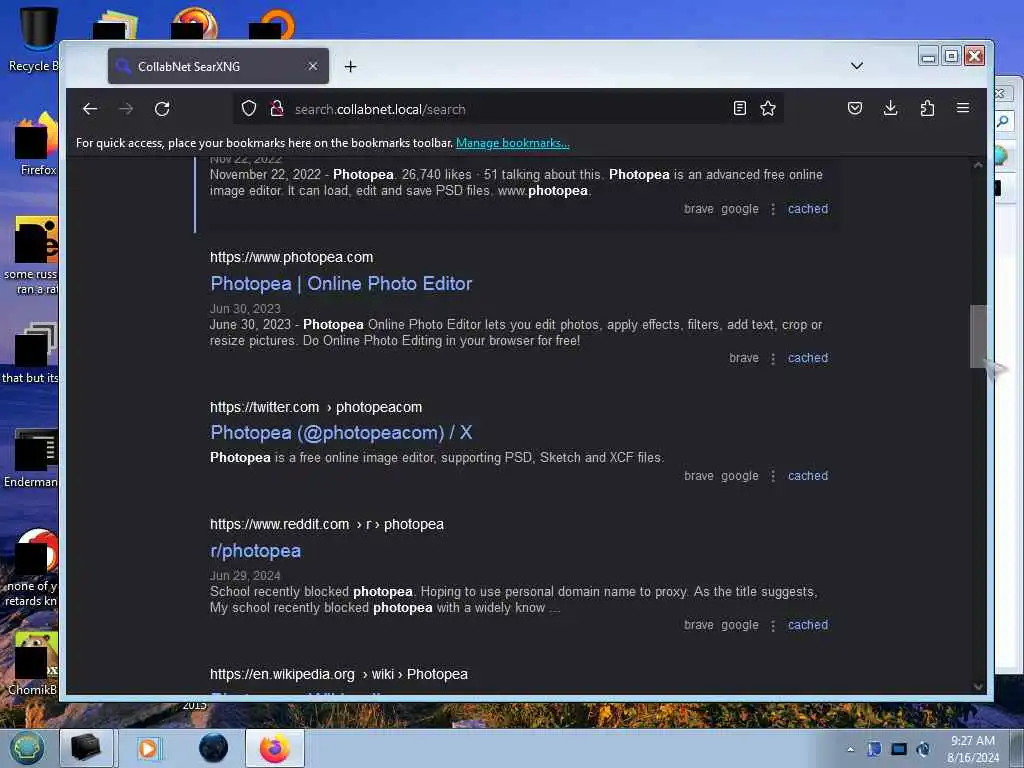Screen dimensions: 1024x768
Task: Select the 'some russ ran a rat' desktop icon
Action: click(30, 255)
